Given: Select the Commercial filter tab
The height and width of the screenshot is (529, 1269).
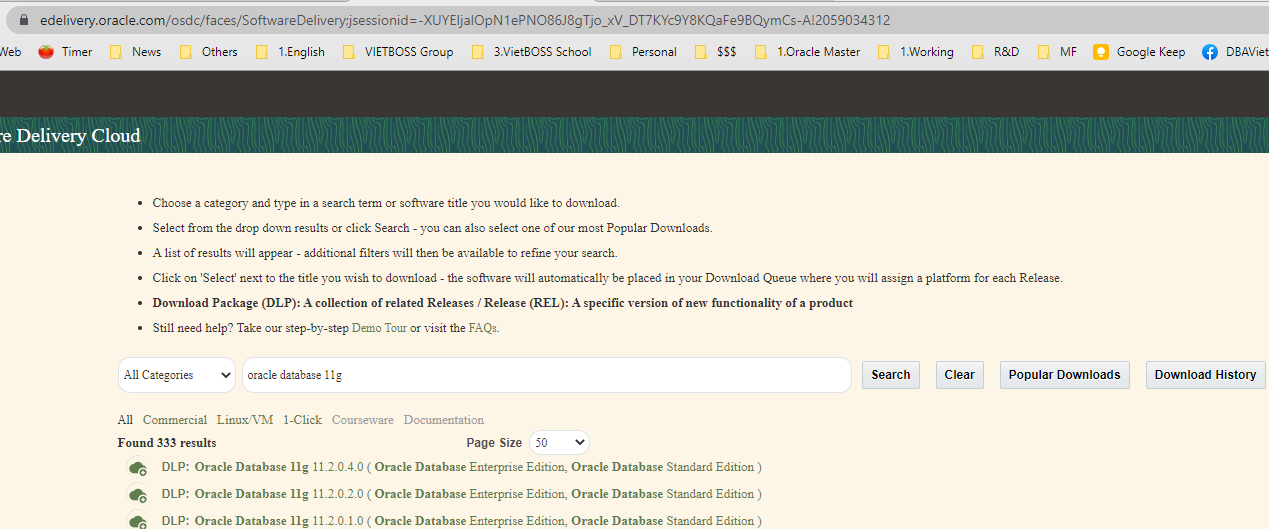Looking at the screenshot, I should pyautogui.click(x=175, y=420).
